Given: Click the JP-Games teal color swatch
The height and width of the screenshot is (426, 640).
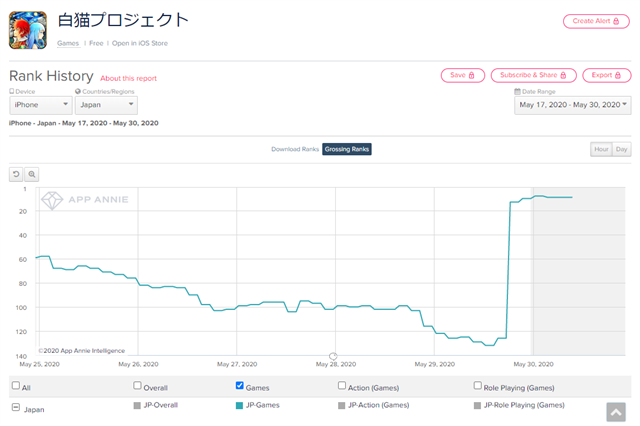Looking at the screenshot, I should pos(240,406).
